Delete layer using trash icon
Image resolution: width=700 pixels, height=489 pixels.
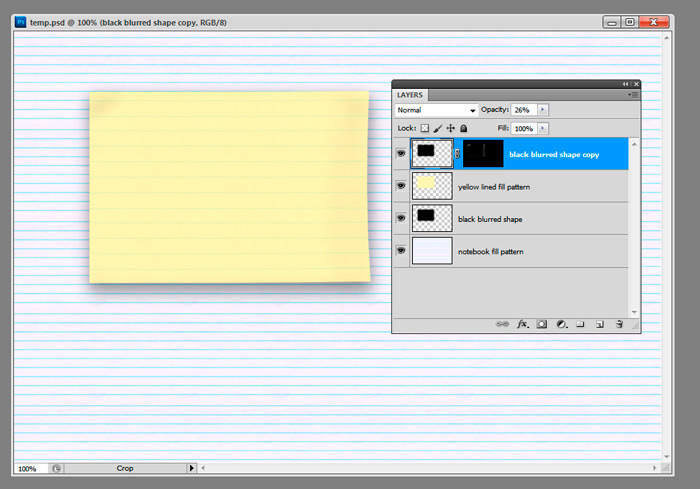coord(620,324)
